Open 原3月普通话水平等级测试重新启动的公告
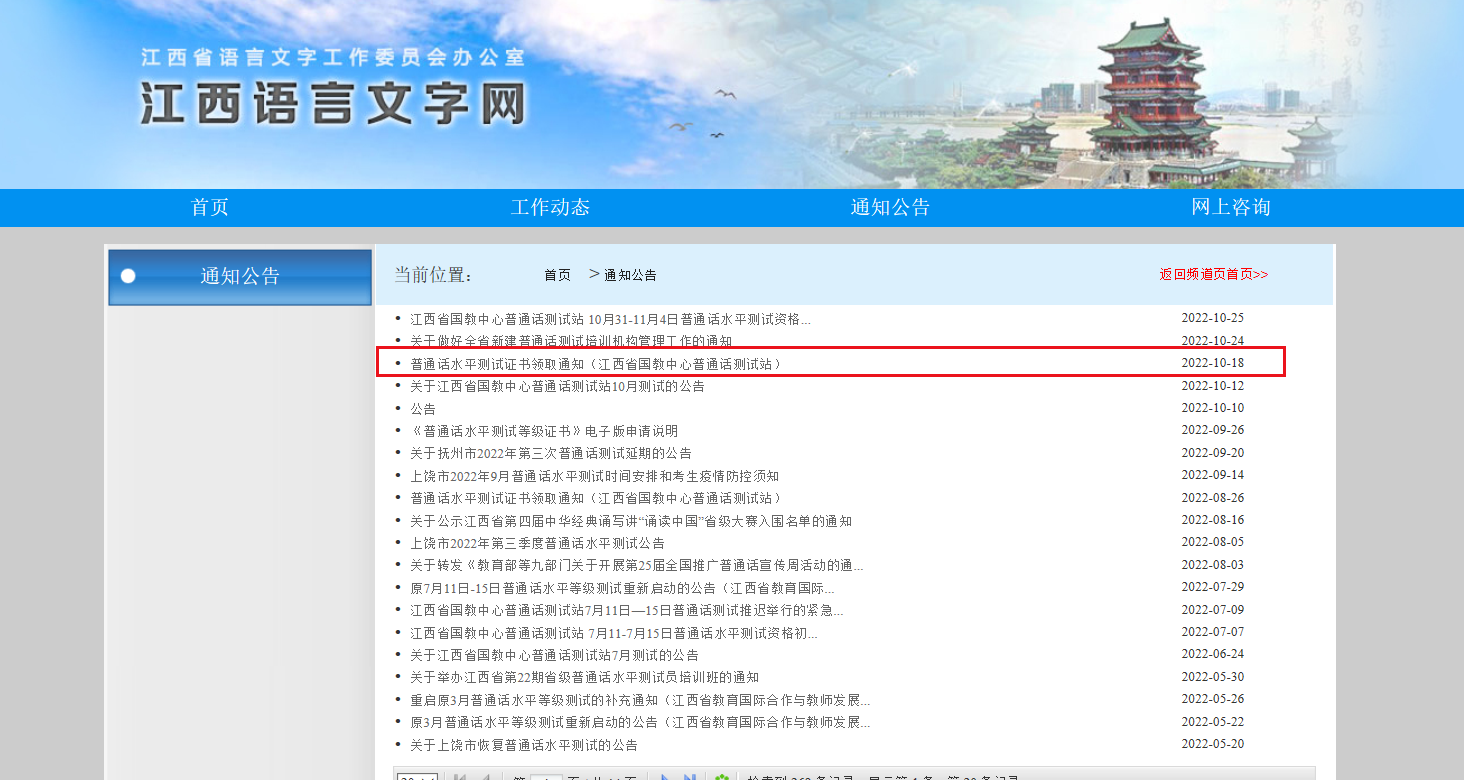 coord(640,722)
